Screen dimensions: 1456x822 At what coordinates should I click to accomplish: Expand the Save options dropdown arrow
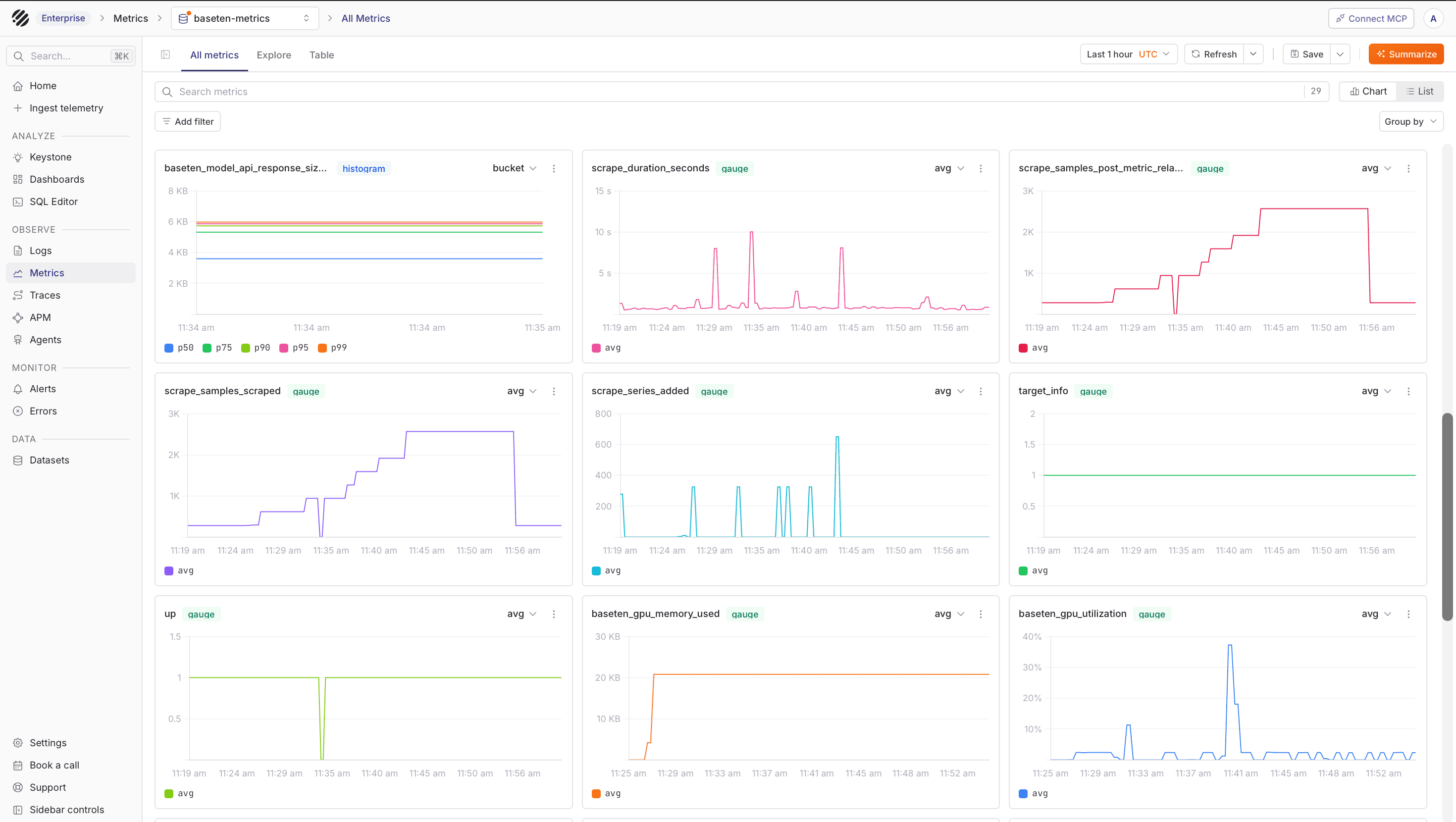pos(1340,54)
